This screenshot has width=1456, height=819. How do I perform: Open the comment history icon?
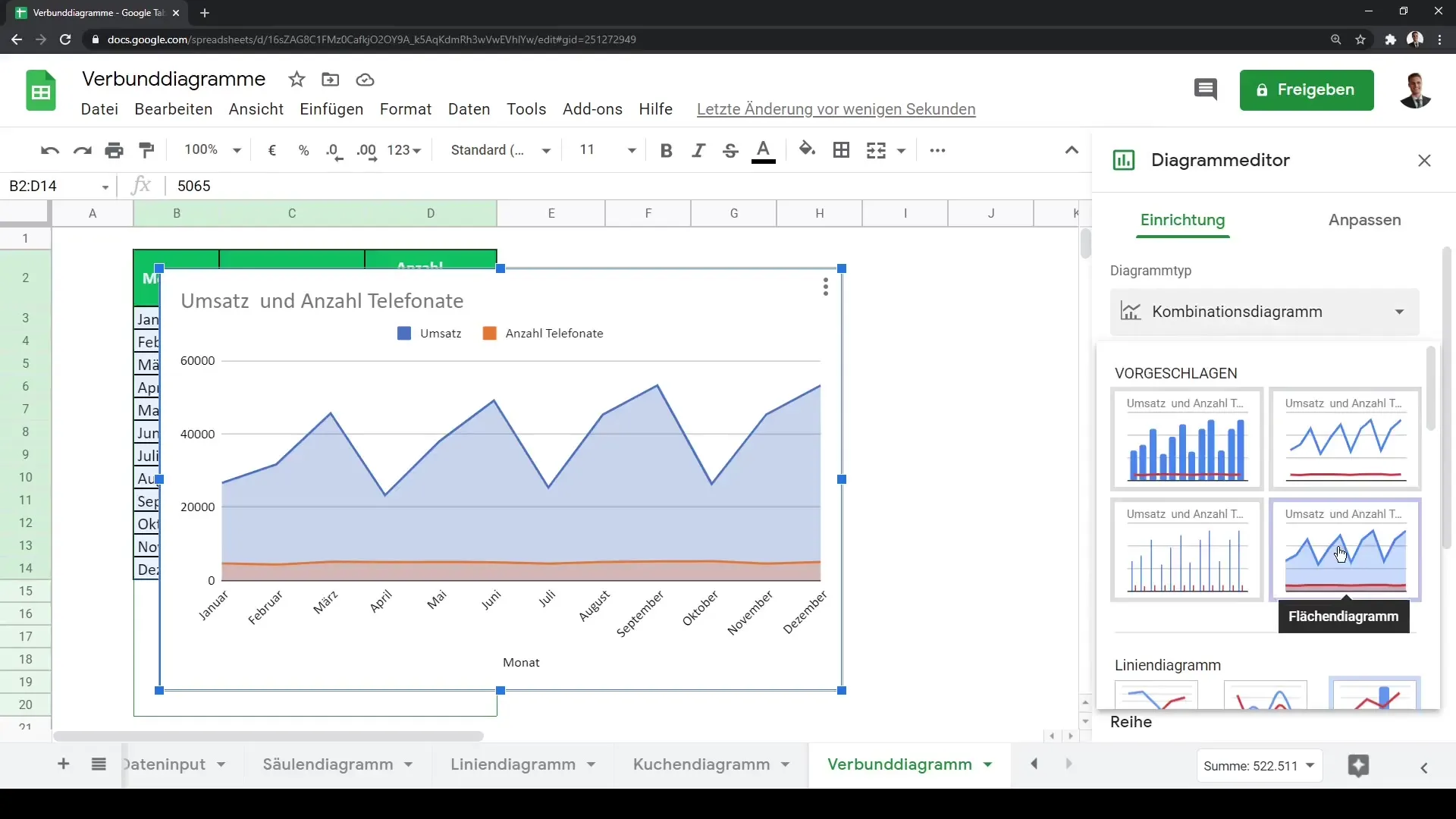1205,89
